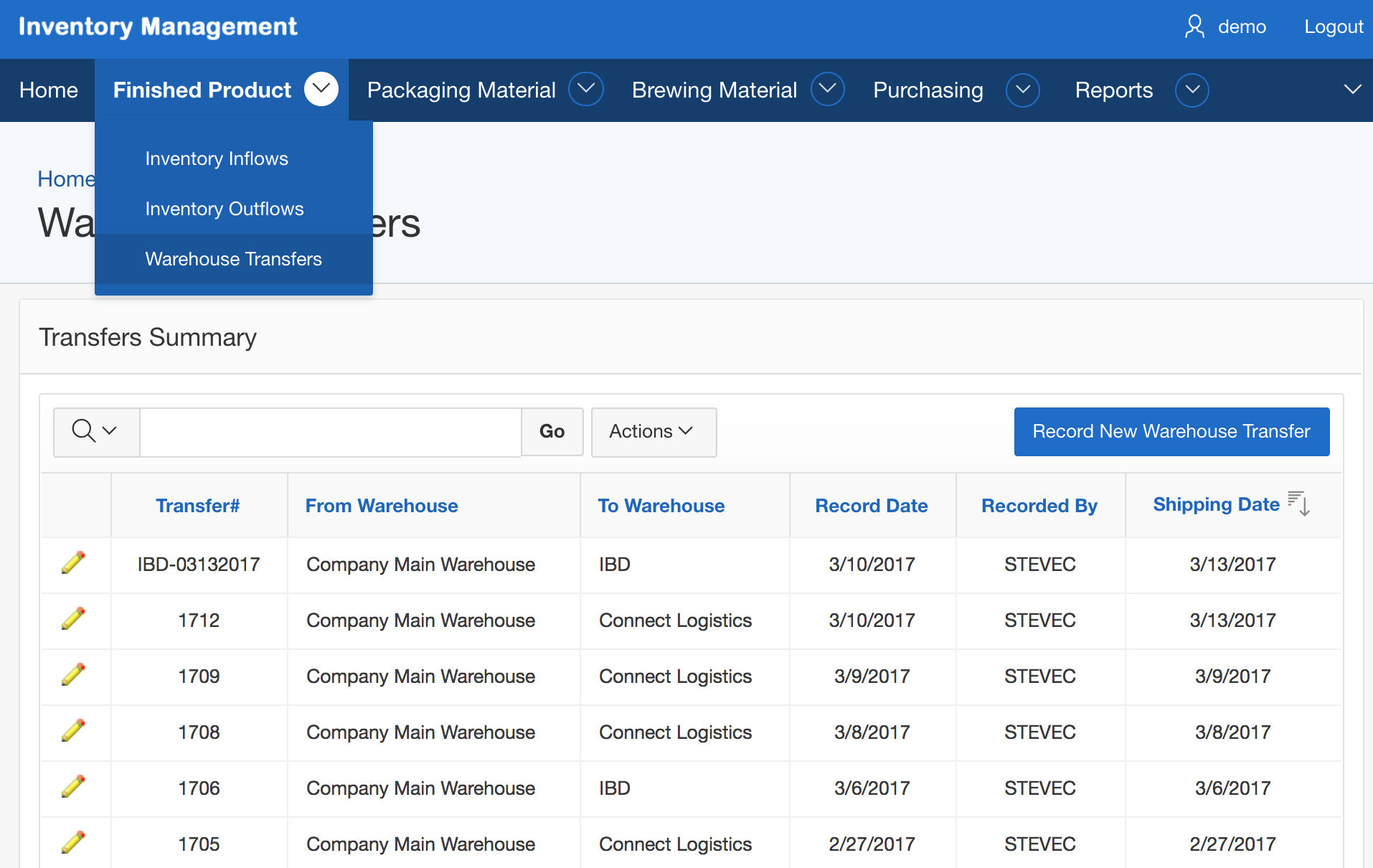Click the pencil icon beside transfer 1705
The image size is (1373, 868).
[x=73, y=843]
